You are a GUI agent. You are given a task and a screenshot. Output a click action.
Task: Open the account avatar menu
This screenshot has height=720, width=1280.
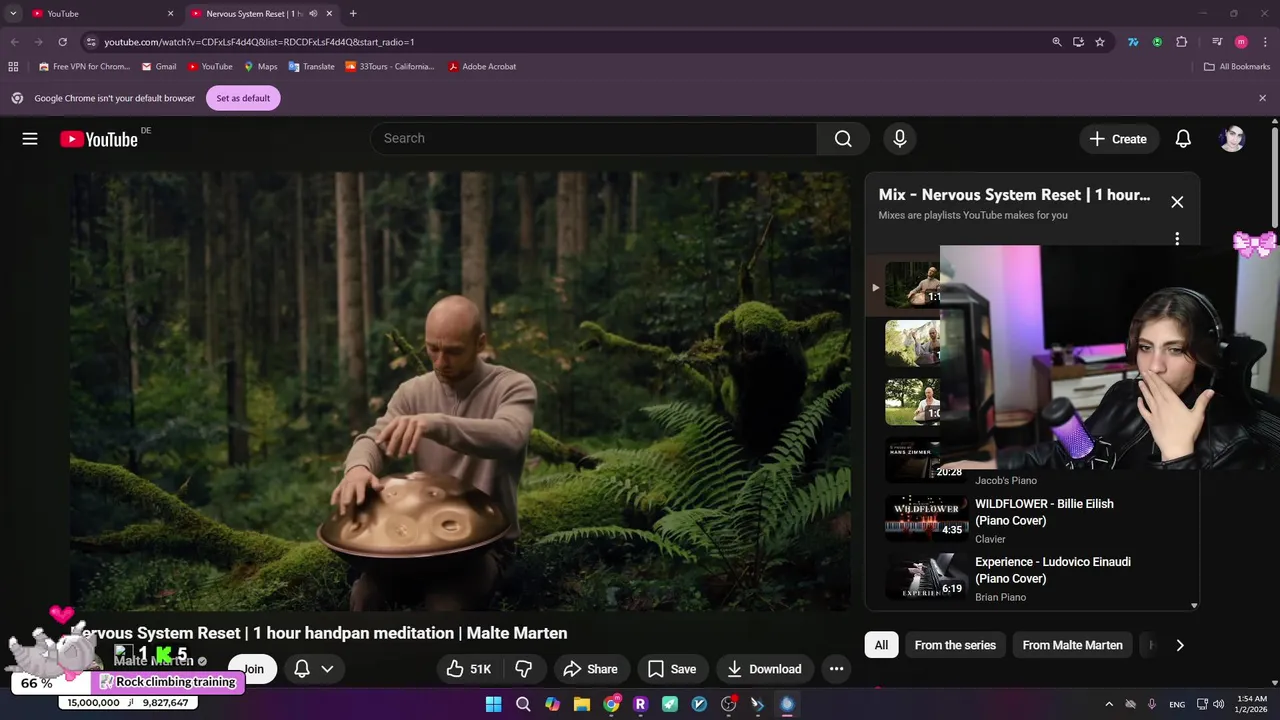[1232, 139]
